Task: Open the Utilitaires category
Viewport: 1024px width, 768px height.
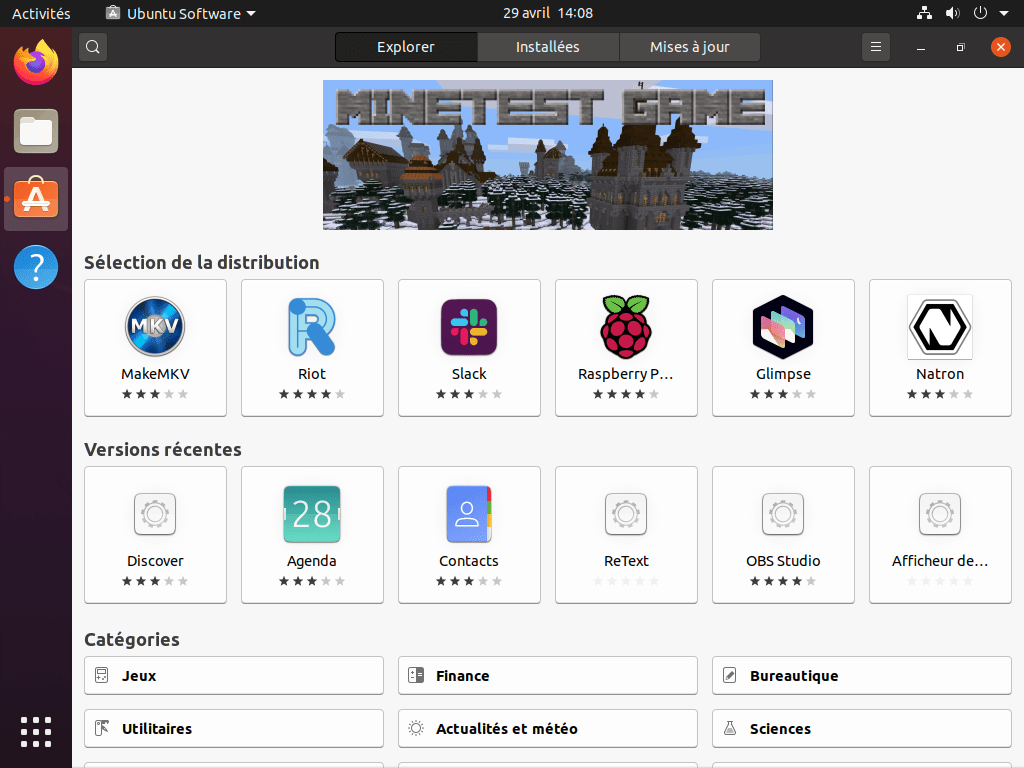Action: tap(234, 728)
